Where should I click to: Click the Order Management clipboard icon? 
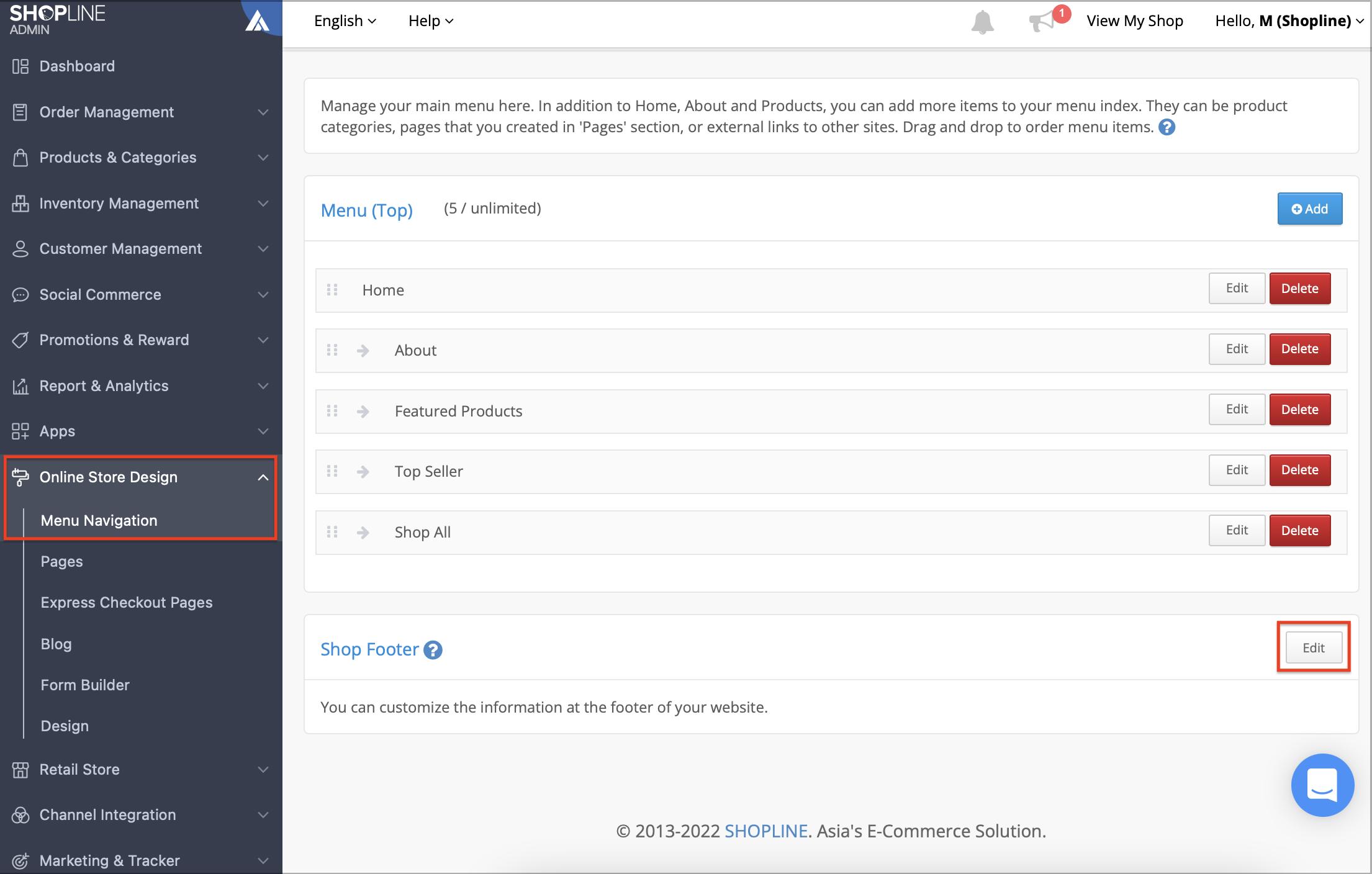(20, 112)
